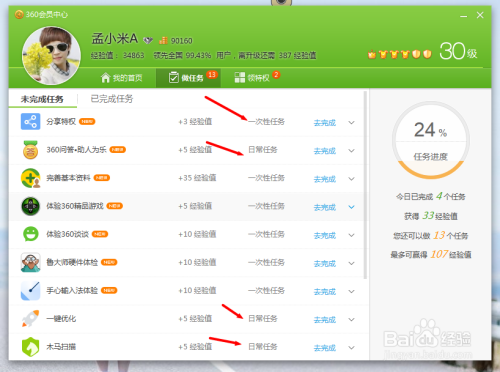This screenshot has width=500, height=372.
Task: Click 去完成 for 手心输入法体验
Action: tap(325, 292)
